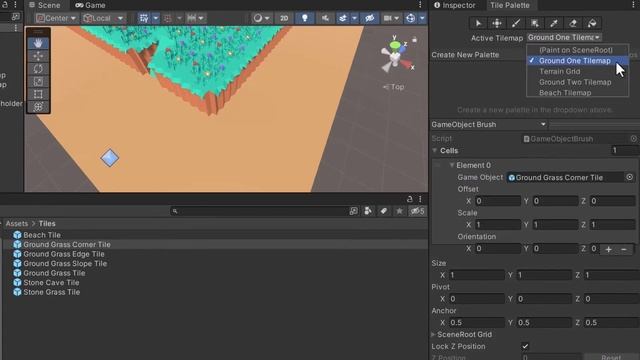Toggle grid visibility button in Scene toolbar
The width and height of the screenshot is (640, 360).
click(x=144, y=18)
